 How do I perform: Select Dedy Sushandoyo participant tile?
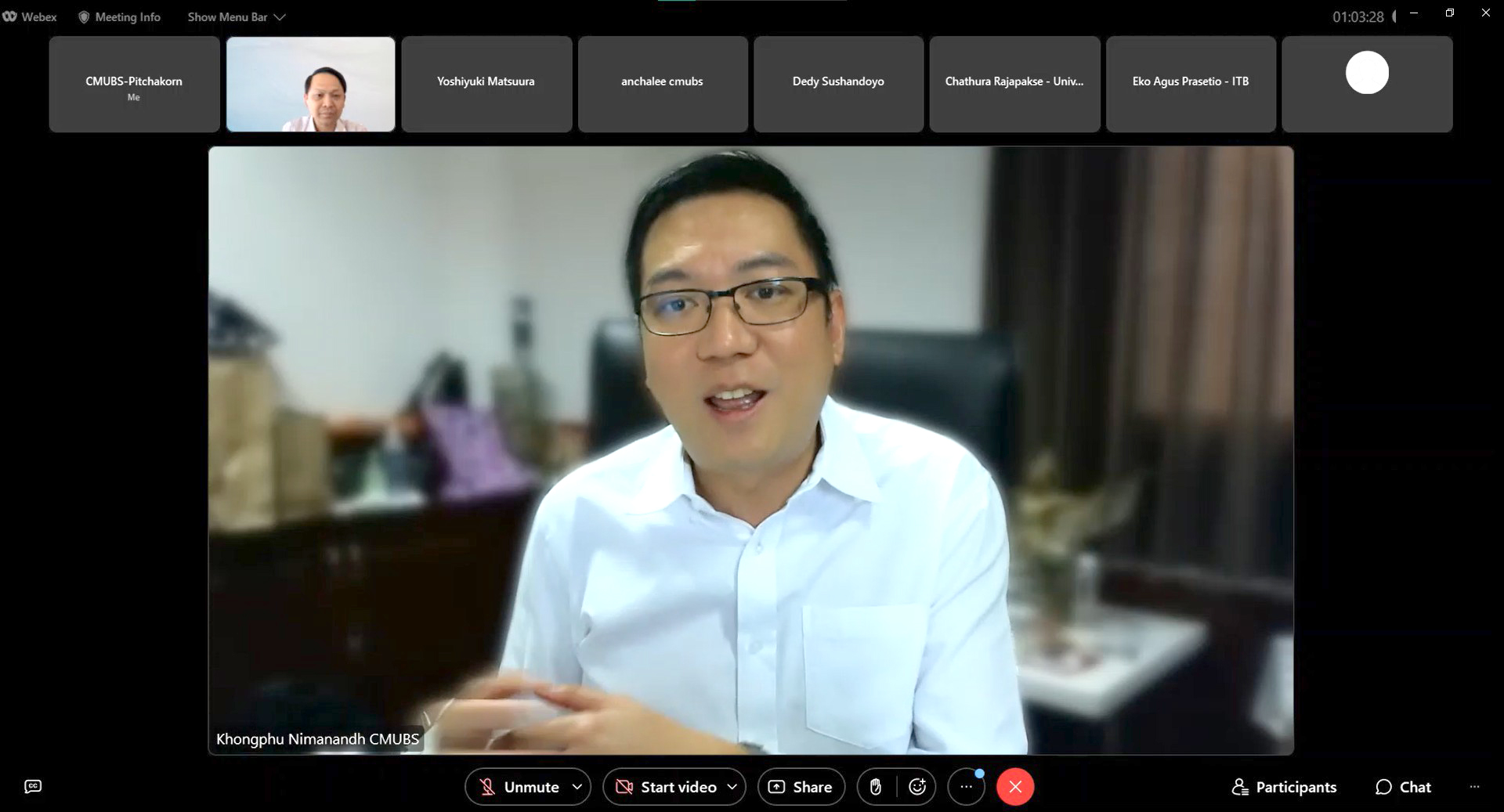(x=839, y=84)
